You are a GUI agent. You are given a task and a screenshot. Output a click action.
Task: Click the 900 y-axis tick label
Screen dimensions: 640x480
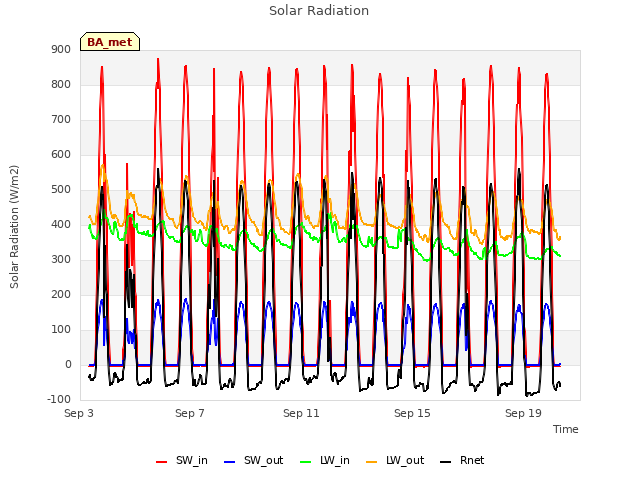tap(61, 49)
